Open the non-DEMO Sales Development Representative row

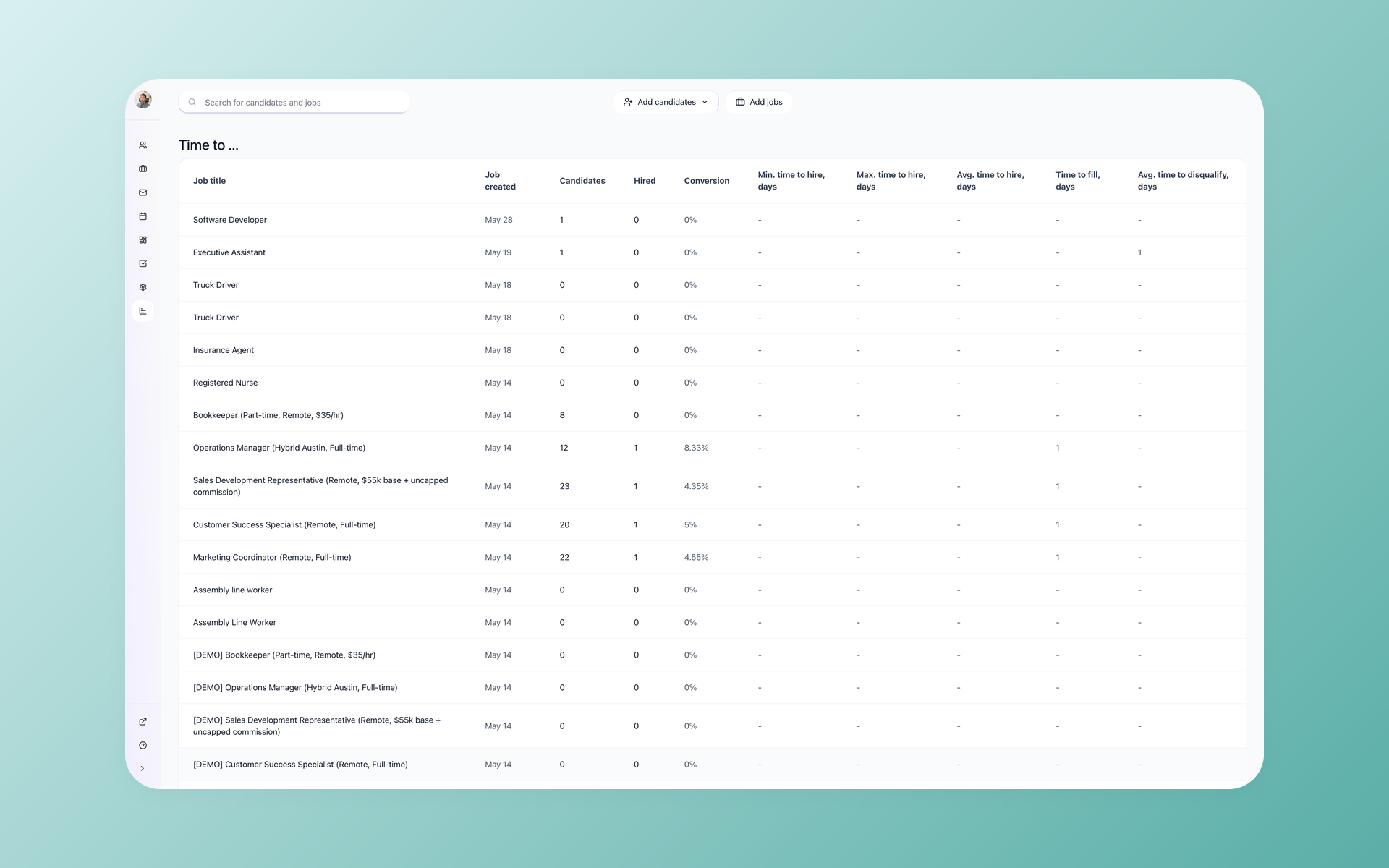click(713, 486)
